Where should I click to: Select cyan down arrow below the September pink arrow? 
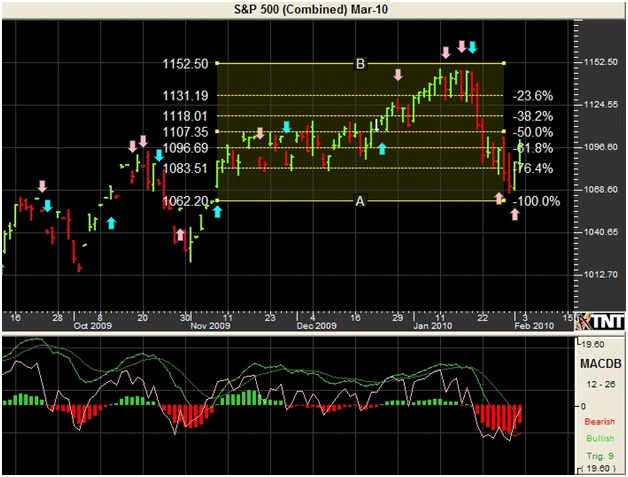click(48, 206)
